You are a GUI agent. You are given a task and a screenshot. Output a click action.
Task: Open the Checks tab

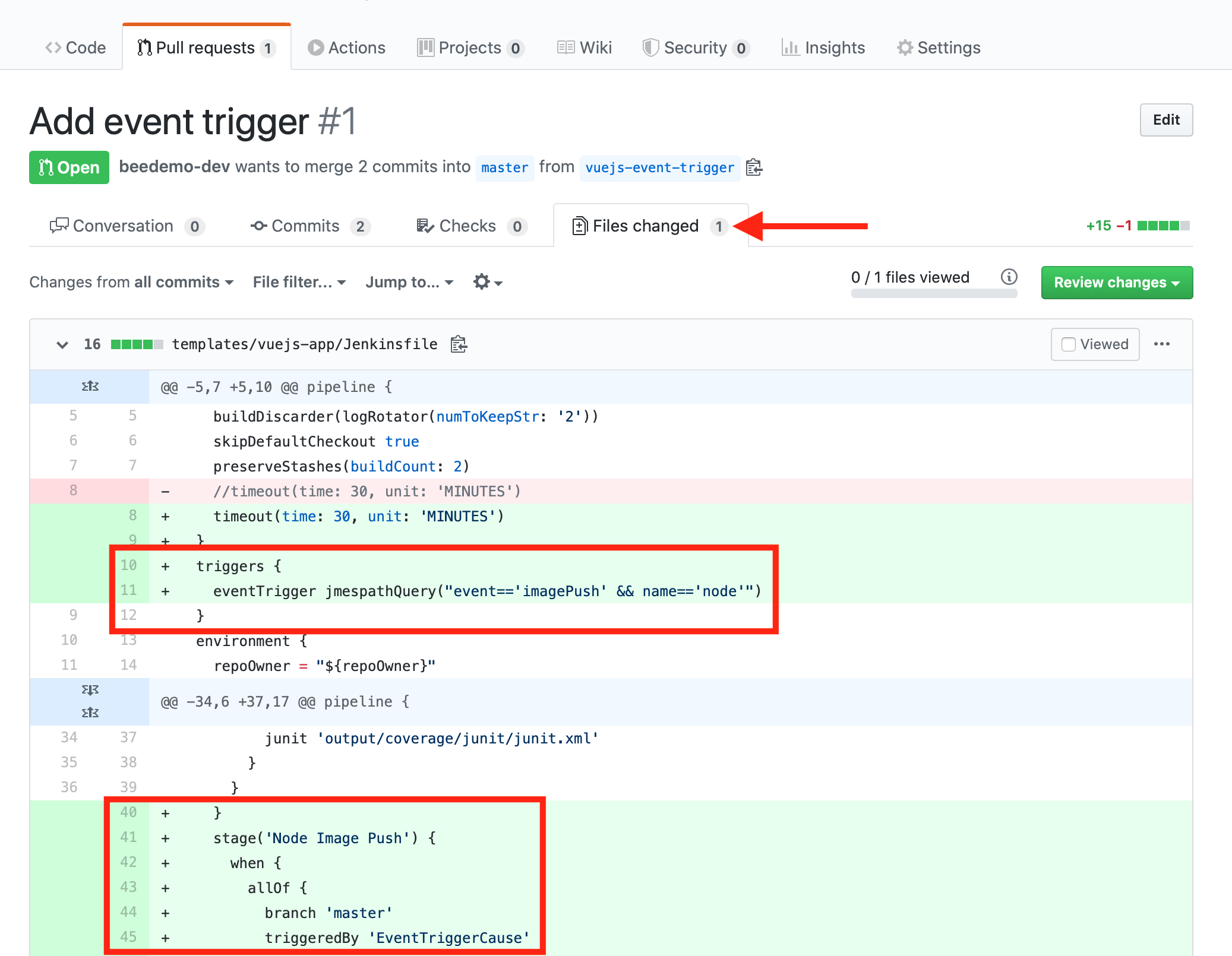click(471, 226)
